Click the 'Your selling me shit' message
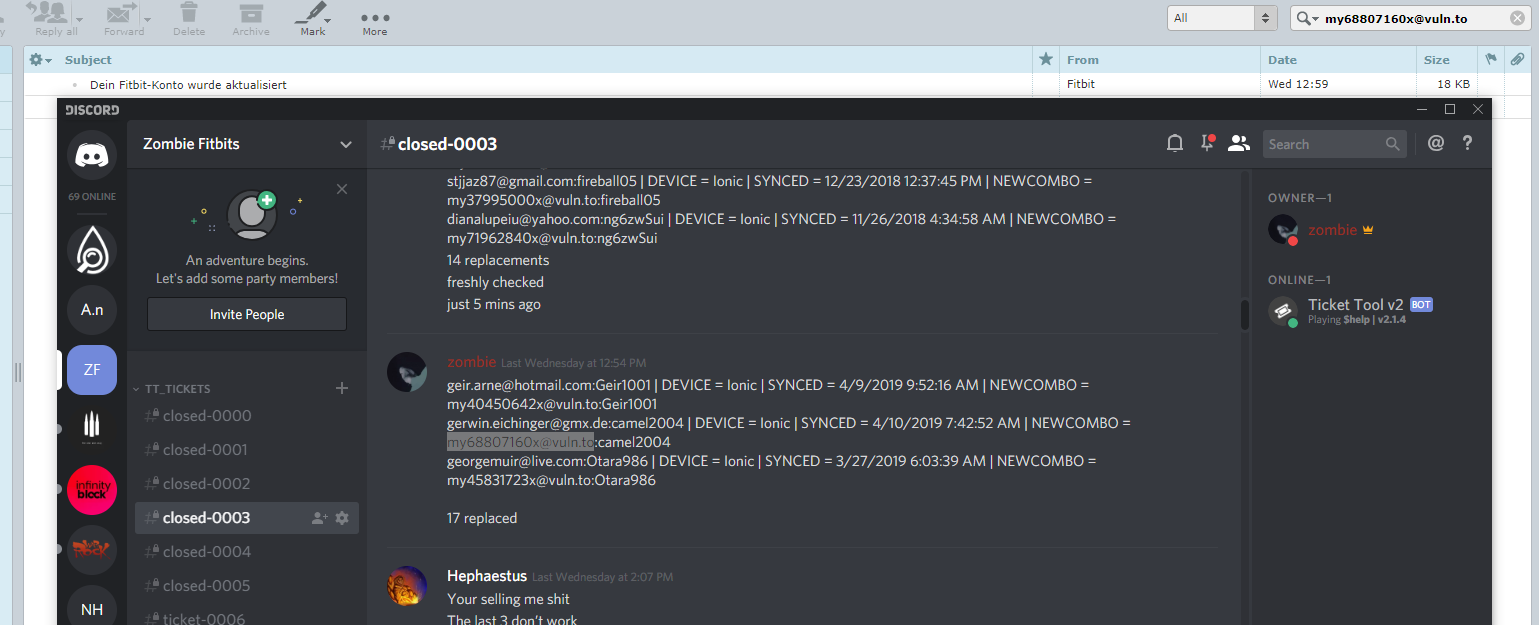The width and height of the screenshot is (1539, 625). point(508,599)
